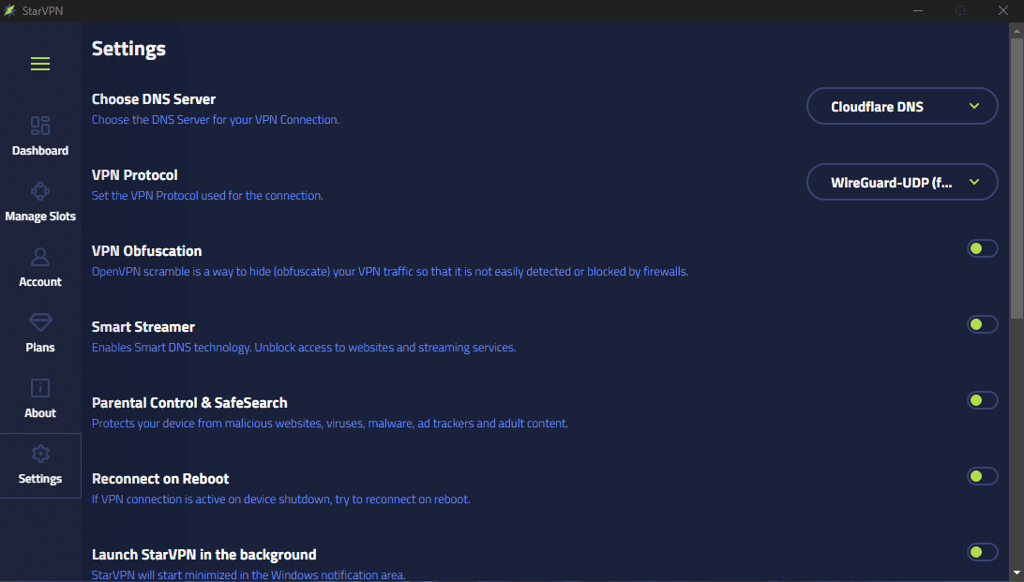Click the VPN Obfuscation heading

click(147, 251)
